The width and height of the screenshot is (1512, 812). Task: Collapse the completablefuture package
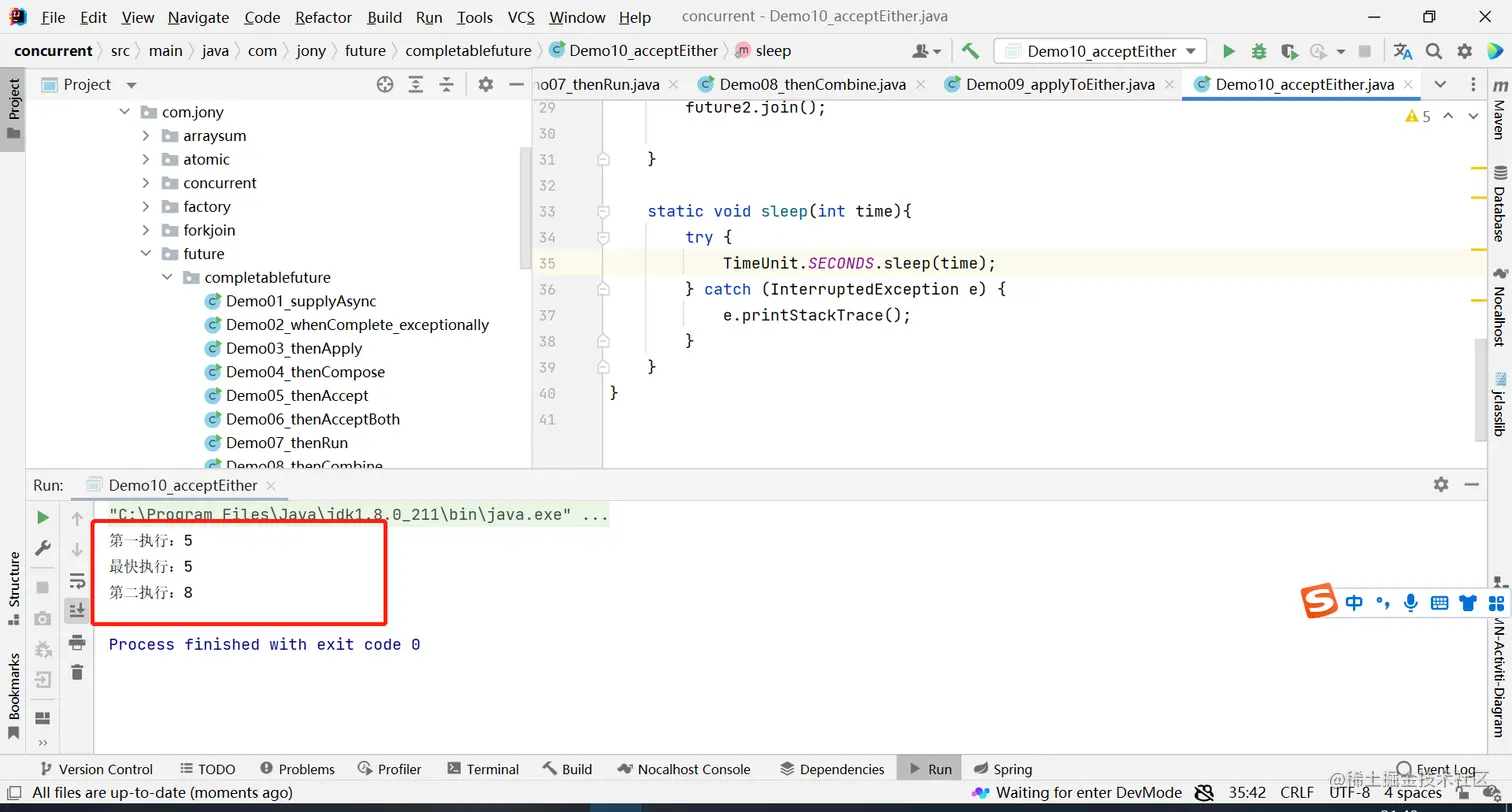167,277
